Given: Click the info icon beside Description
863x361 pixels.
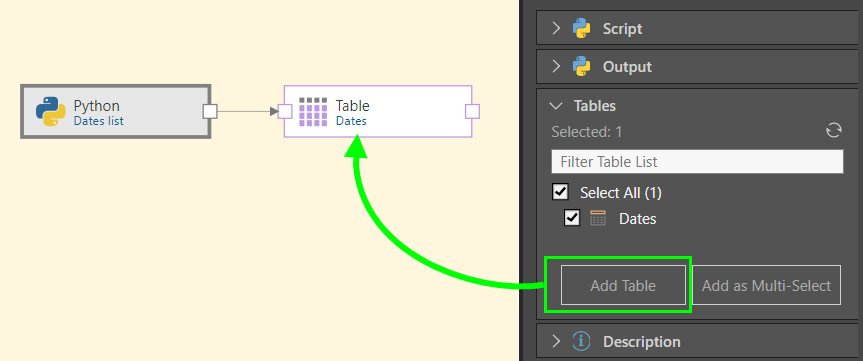Looking at the screenshot, I should 581,342.
